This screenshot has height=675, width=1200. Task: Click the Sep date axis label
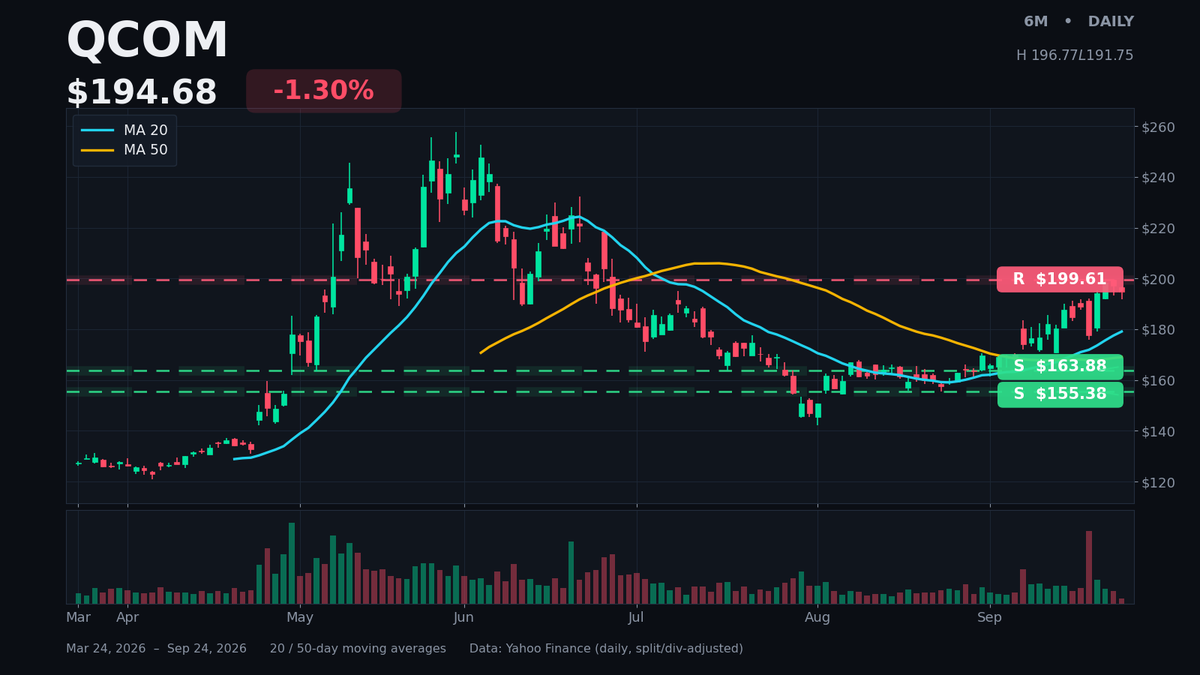[990, 618]
